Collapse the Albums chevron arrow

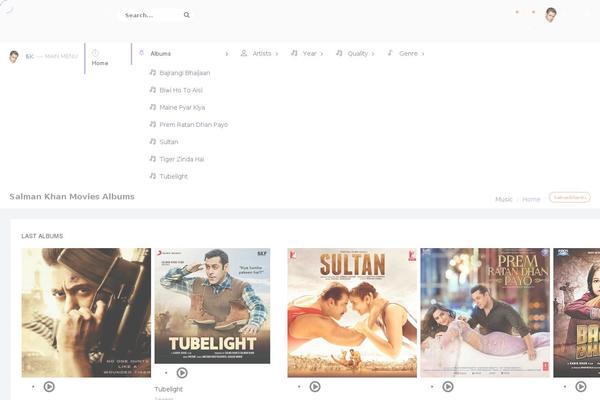point(227,54)
